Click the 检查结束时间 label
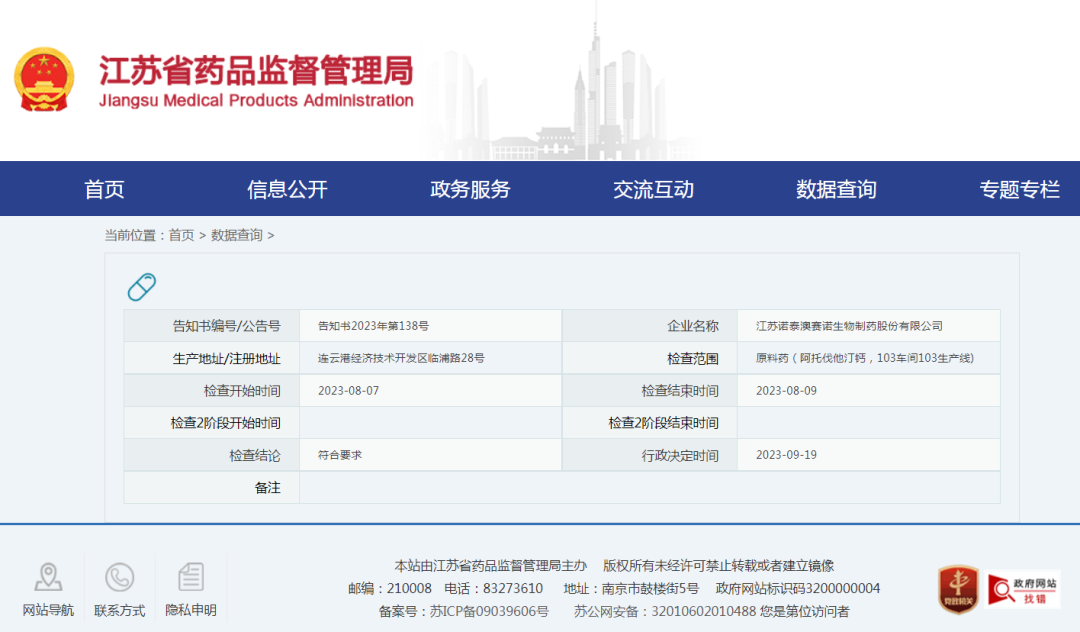The image size is (1080, 632). point(680,391)
